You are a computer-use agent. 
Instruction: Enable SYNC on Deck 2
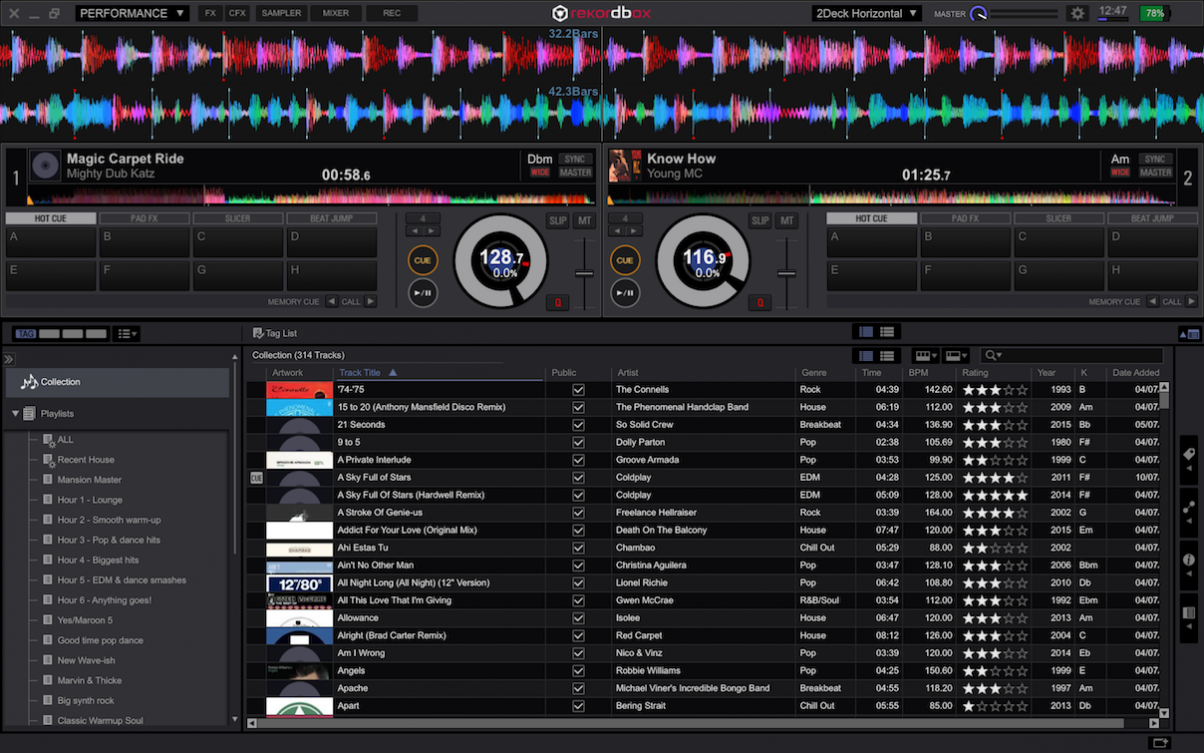tap(1155, 159)
